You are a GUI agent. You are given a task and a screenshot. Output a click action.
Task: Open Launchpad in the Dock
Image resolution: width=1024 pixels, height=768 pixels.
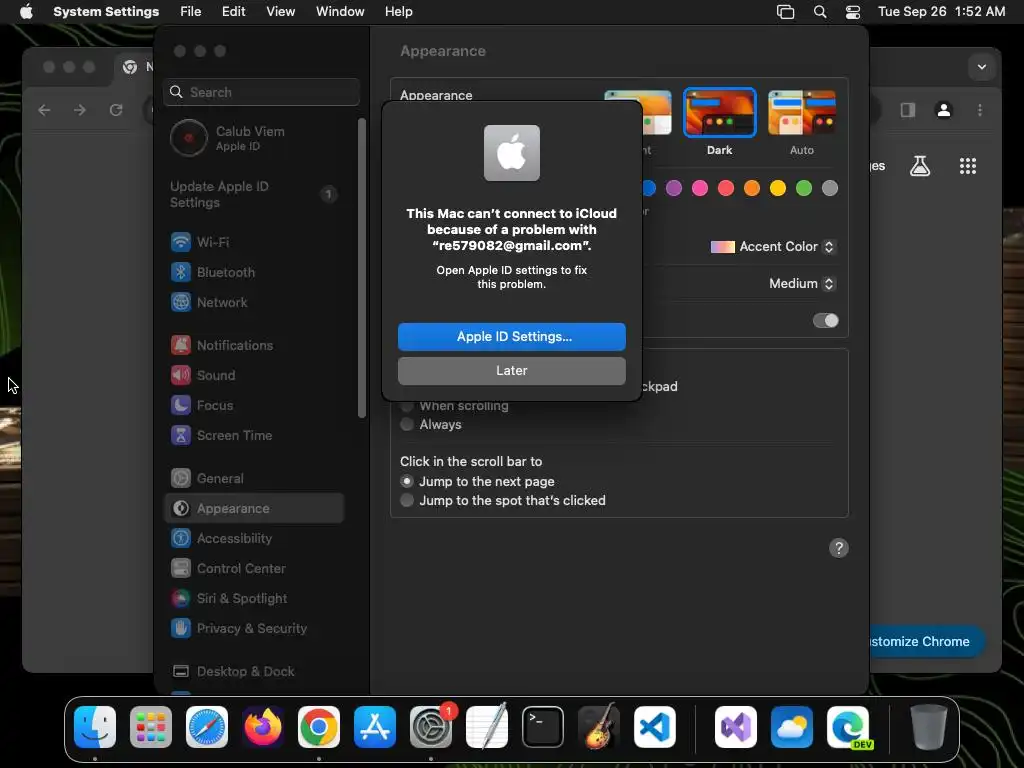(x=151, y=727)
